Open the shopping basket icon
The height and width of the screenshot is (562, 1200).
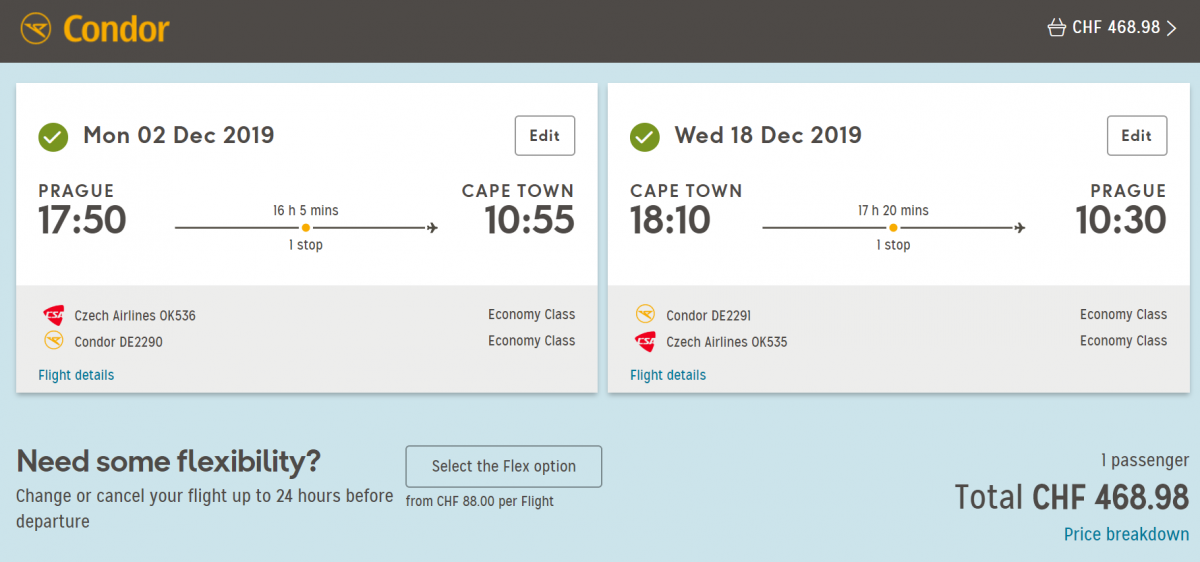pos(1056,28)
